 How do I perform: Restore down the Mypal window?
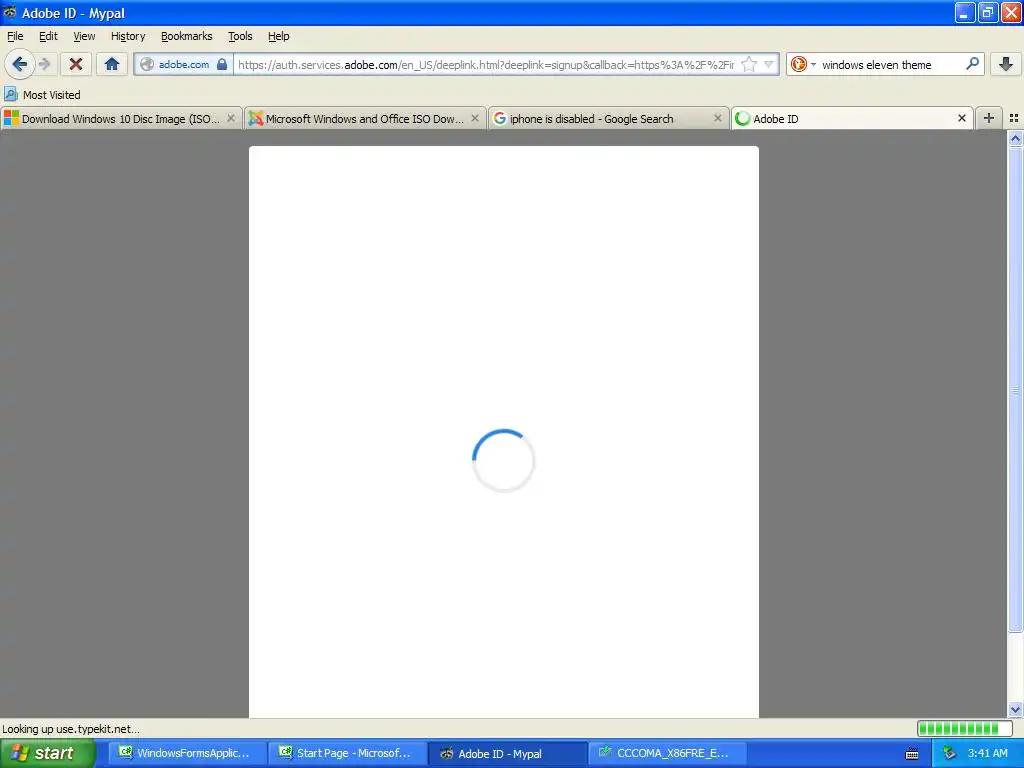pos(988,12)
